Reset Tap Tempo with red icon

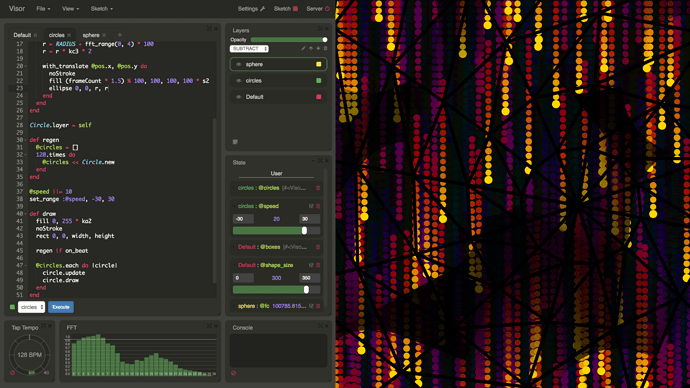pyautogui.click(x=12, y=373)
